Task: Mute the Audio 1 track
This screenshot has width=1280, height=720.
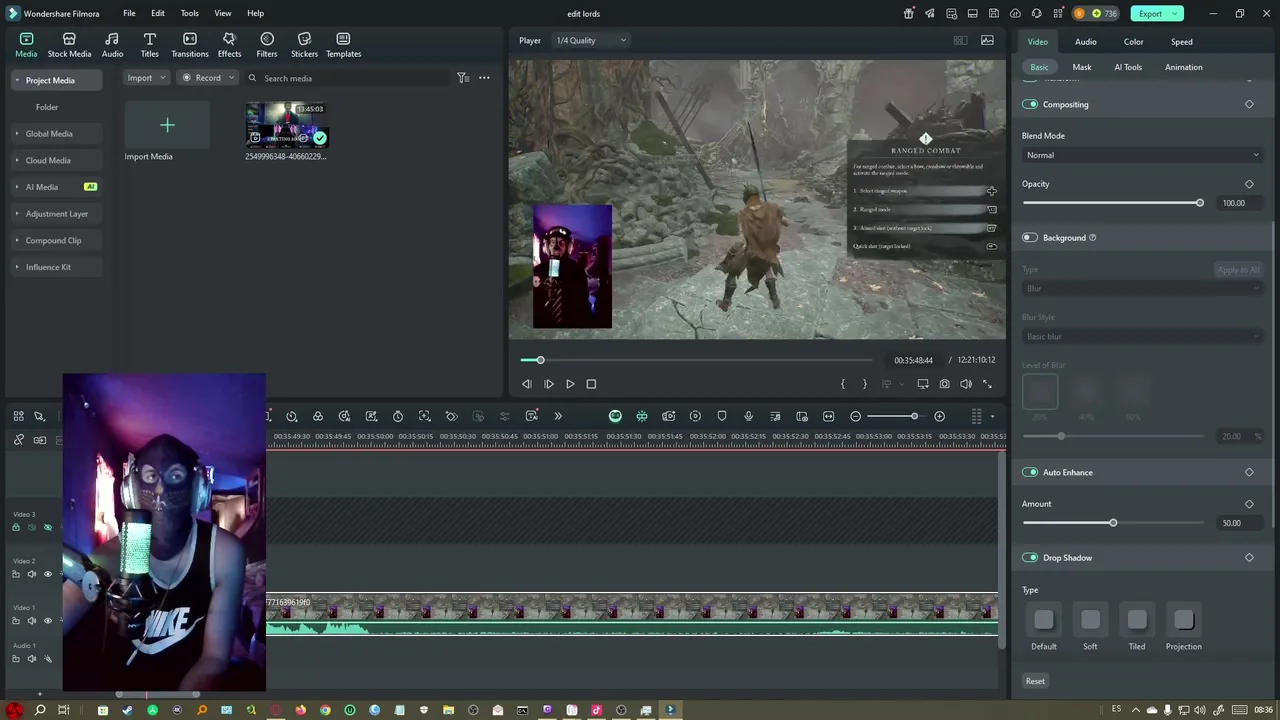Action: [x=31, y=659]
